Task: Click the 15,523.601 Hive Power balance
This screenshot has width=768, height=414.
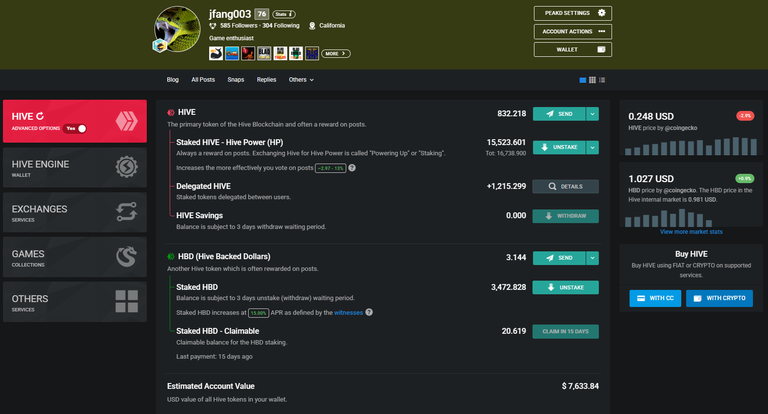Action: pyautogui.click(x=506, y=142)
